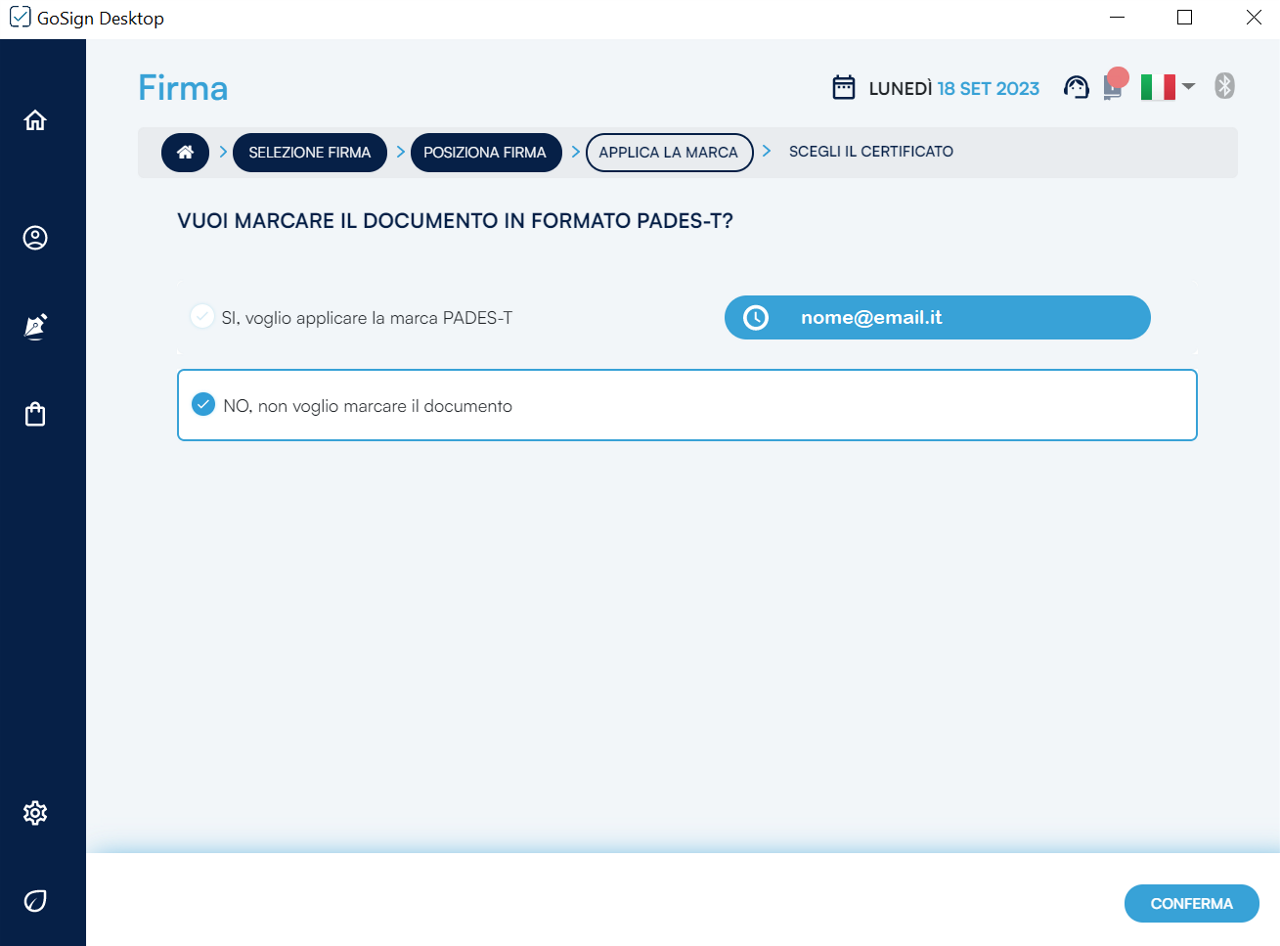The image size is (1280, 946).
Task: Click the nome@email.it timestamp account field
Action: point(937,318)
